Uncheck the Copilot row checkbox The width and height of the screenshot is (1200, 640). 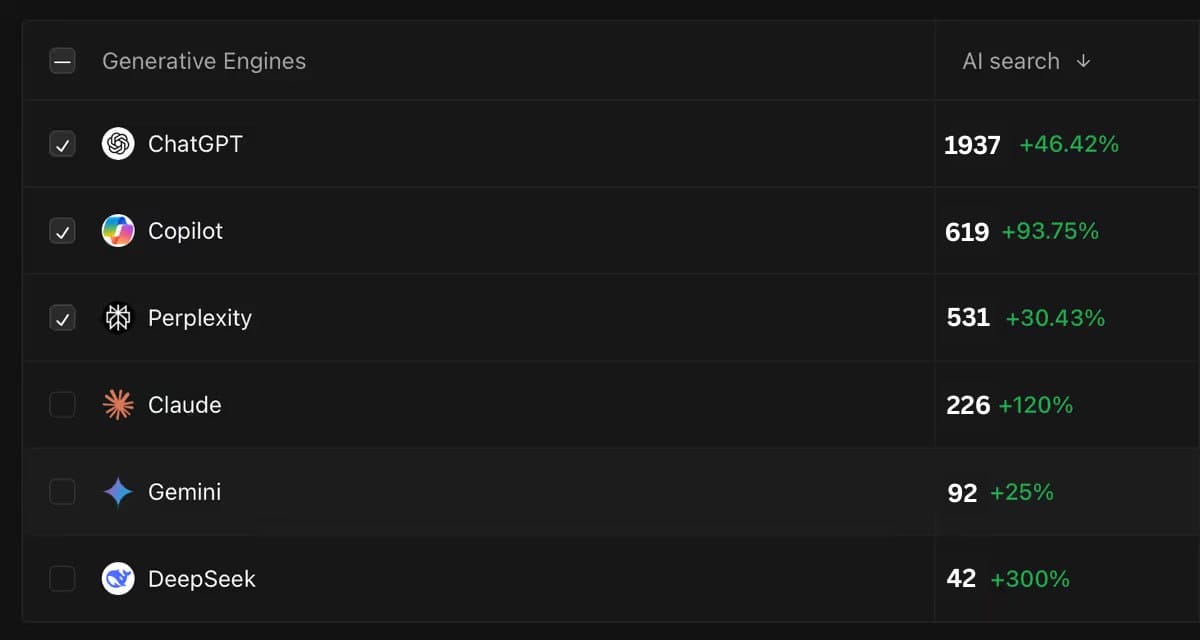(62, 231)
